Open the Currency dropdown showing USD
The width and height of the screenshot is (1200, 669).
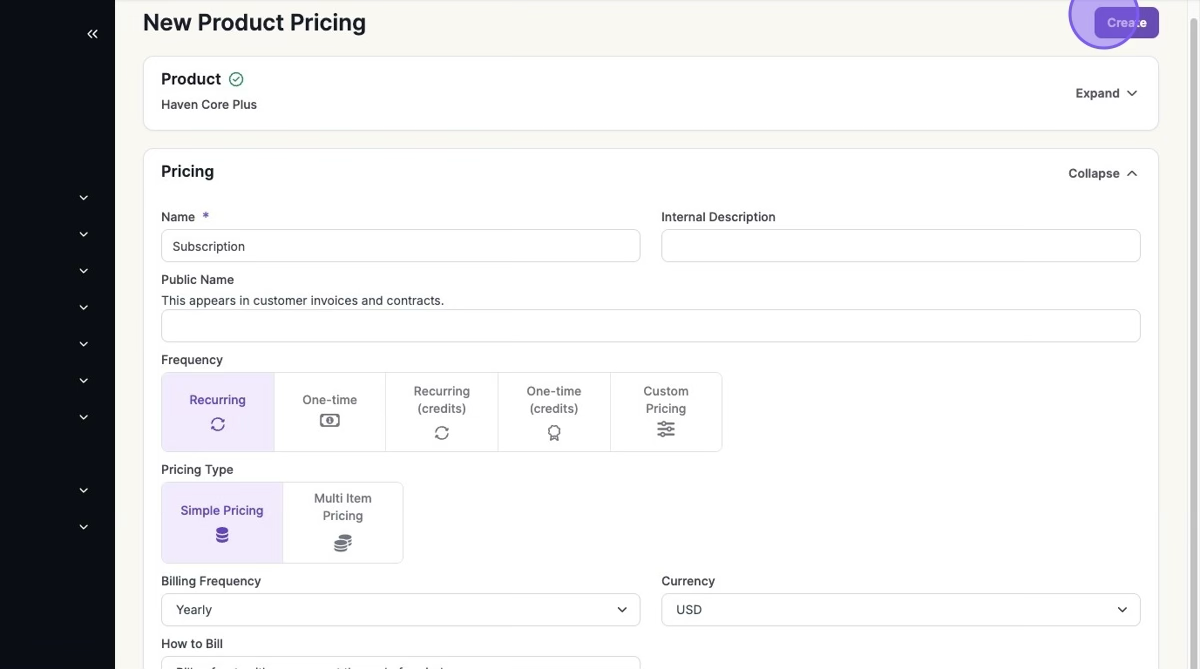pyautogui.click(x=900, y=610)
